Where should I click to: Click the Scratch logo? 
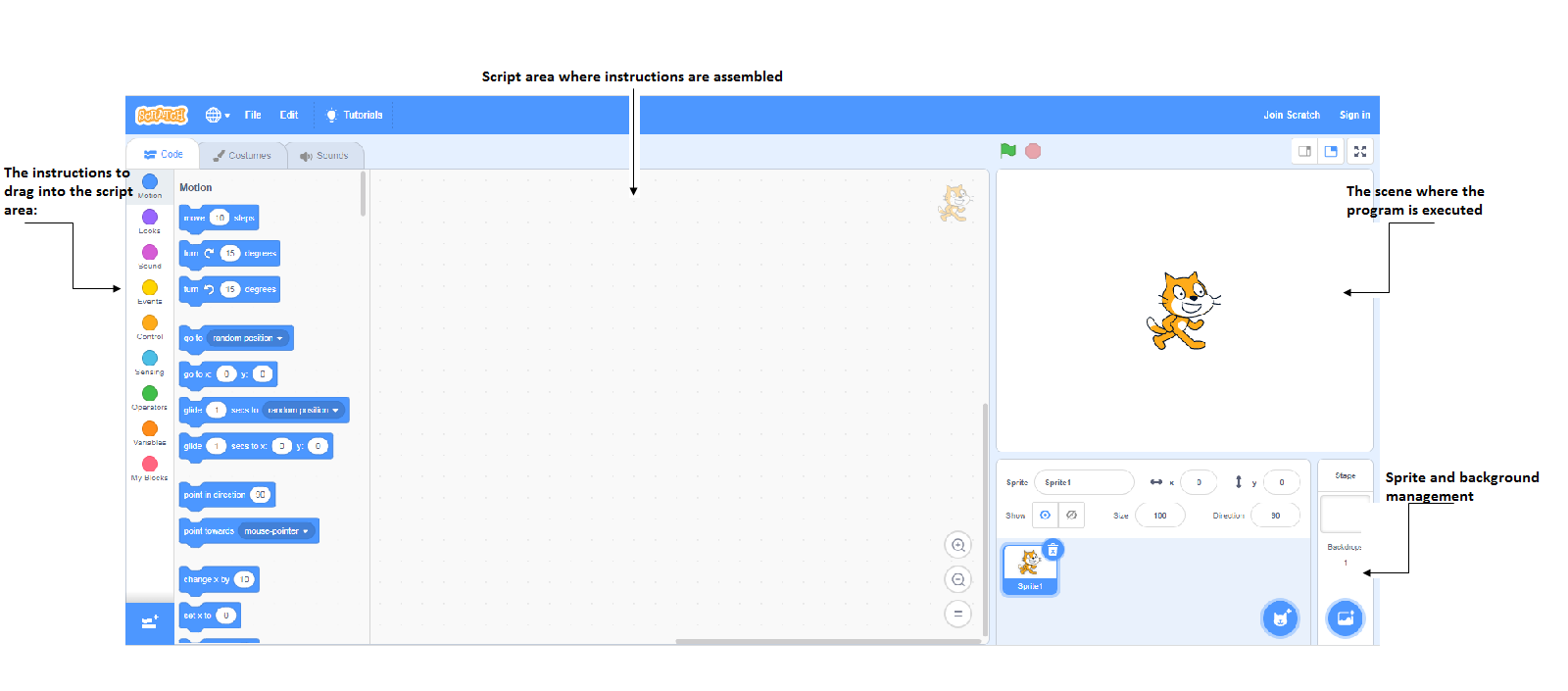(x=162, y=115)
